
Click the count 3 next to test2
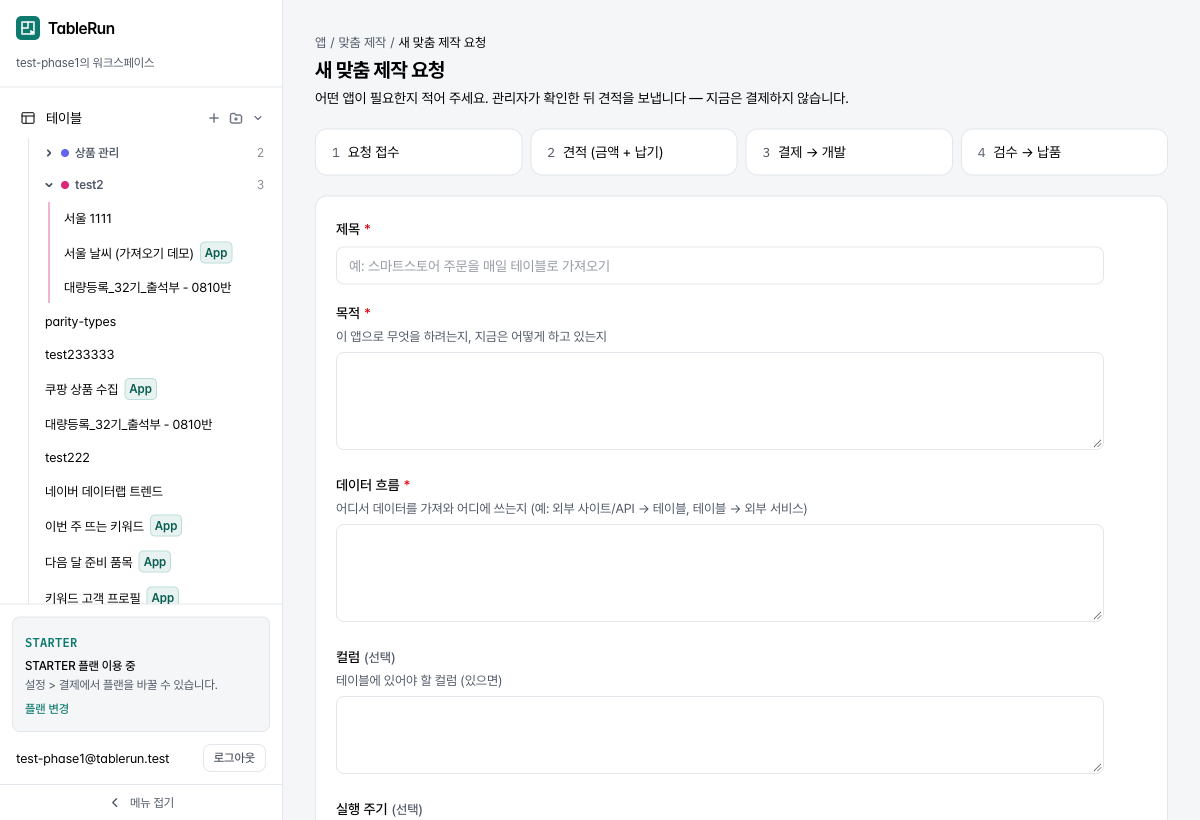point(260,185)
